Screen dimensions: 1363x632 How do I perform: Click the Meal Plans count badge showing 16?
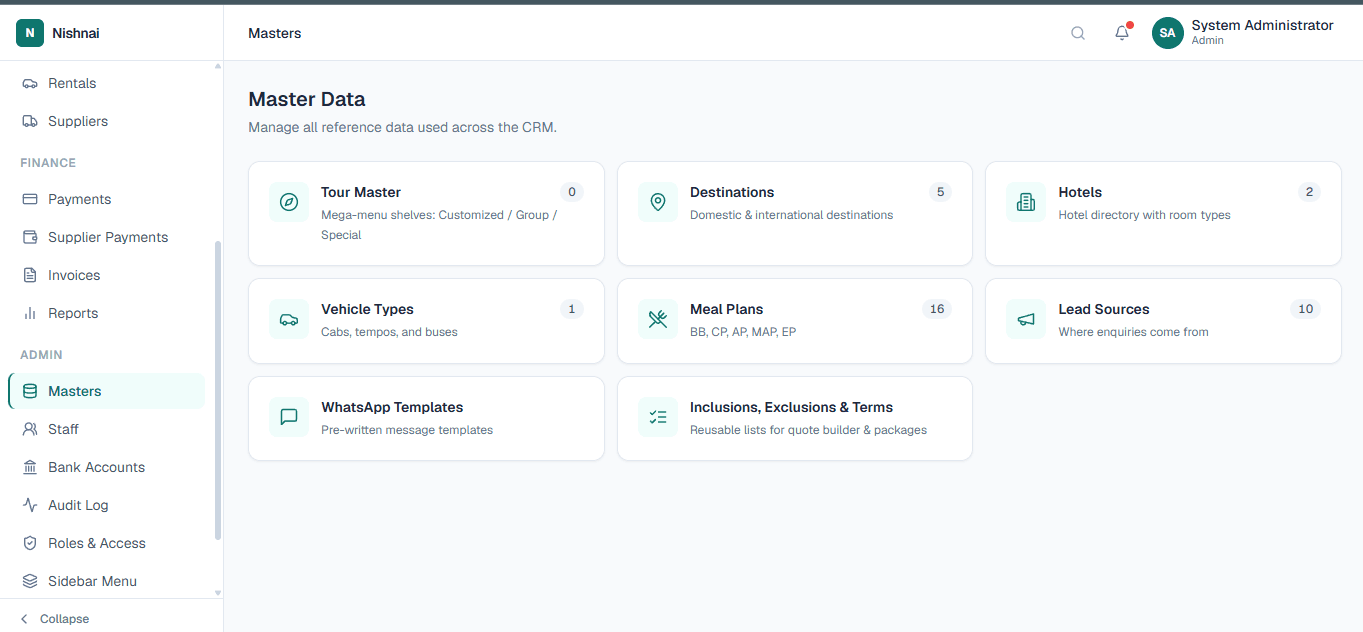(x=937, y=309)
